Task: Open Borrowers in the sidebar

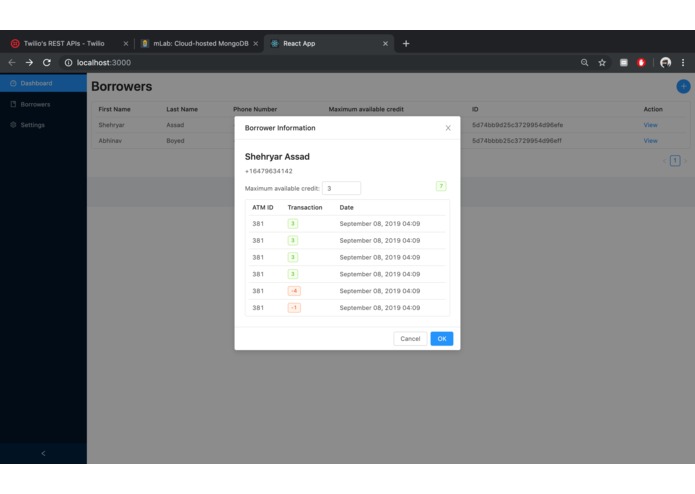Action: click(x=43, y=104)
